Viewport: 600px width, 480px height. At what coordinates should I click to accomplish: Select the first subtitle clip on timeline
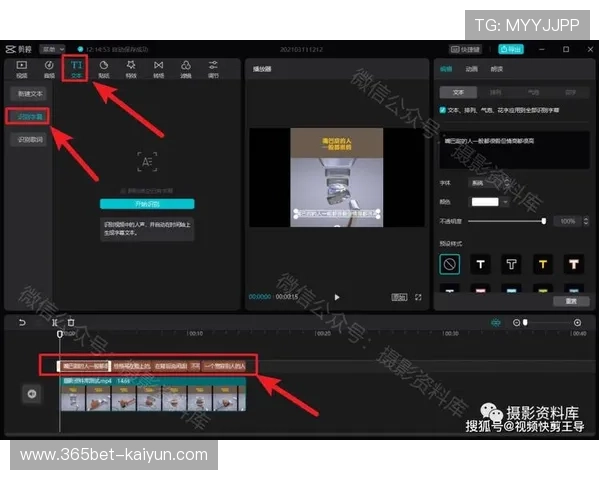click(x=84, y=366)
